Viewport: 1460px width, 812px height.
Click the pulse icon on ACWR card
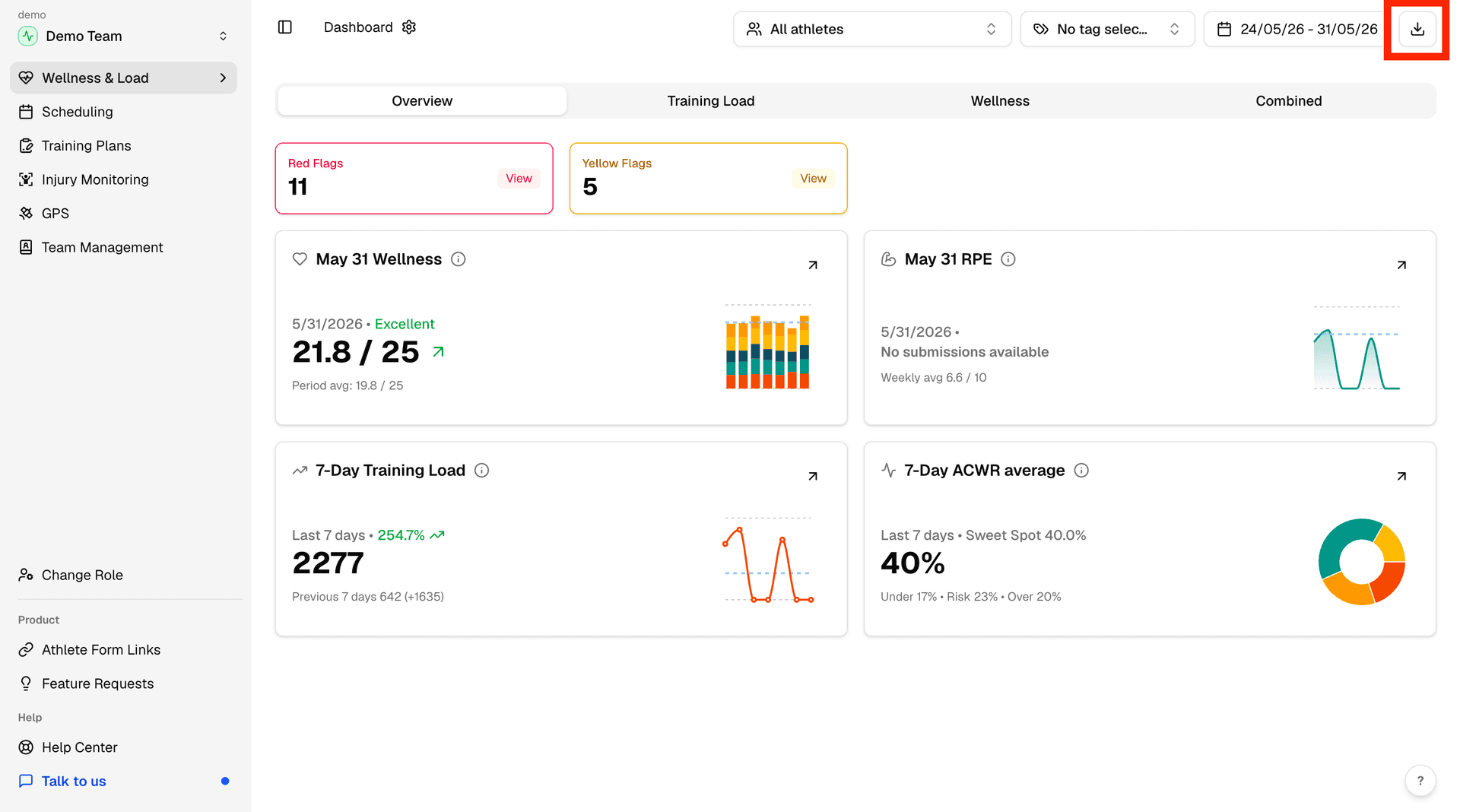888,471
